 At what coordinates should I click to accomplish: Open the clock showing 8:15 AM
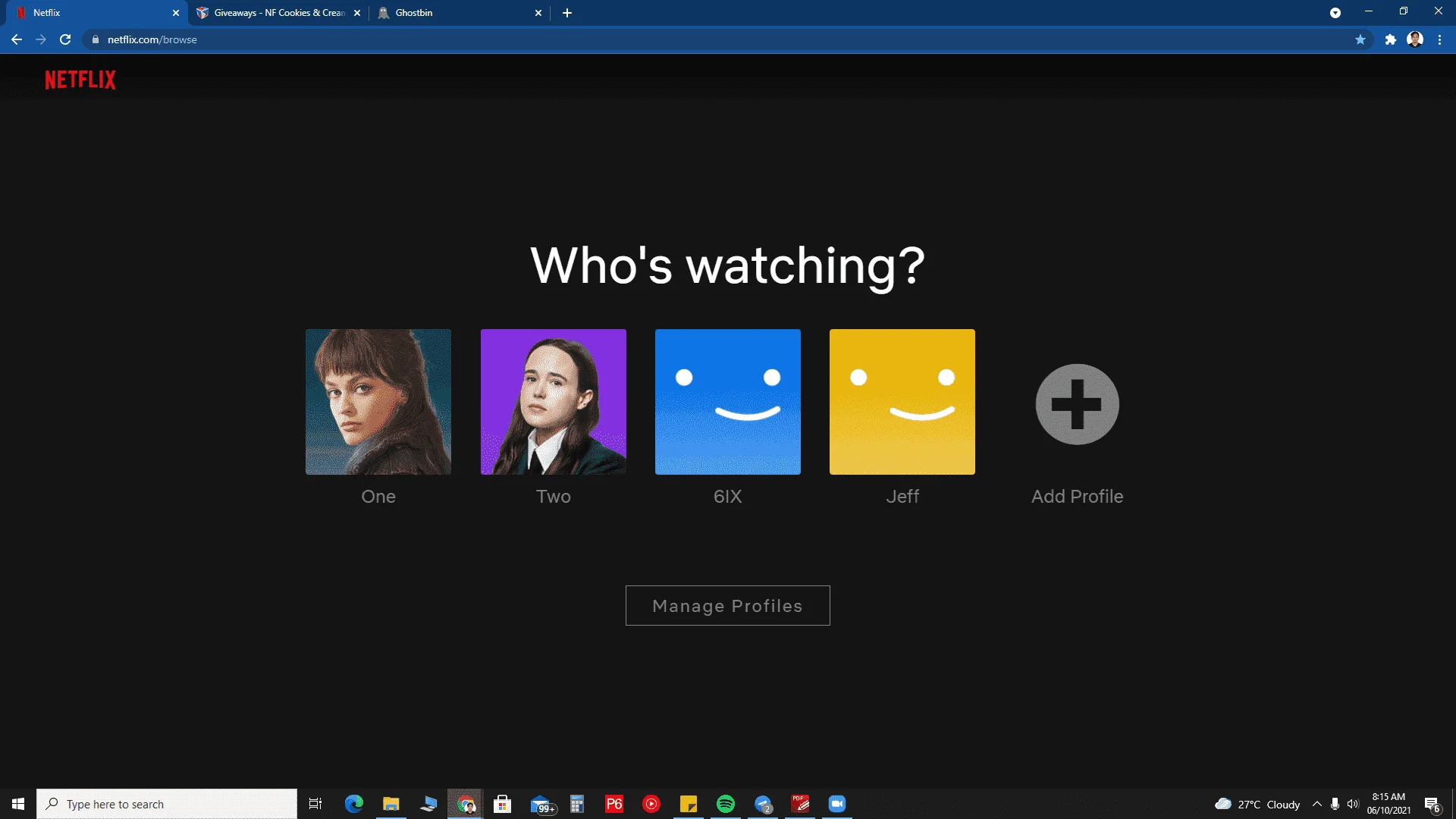[x=1389, y=804]
